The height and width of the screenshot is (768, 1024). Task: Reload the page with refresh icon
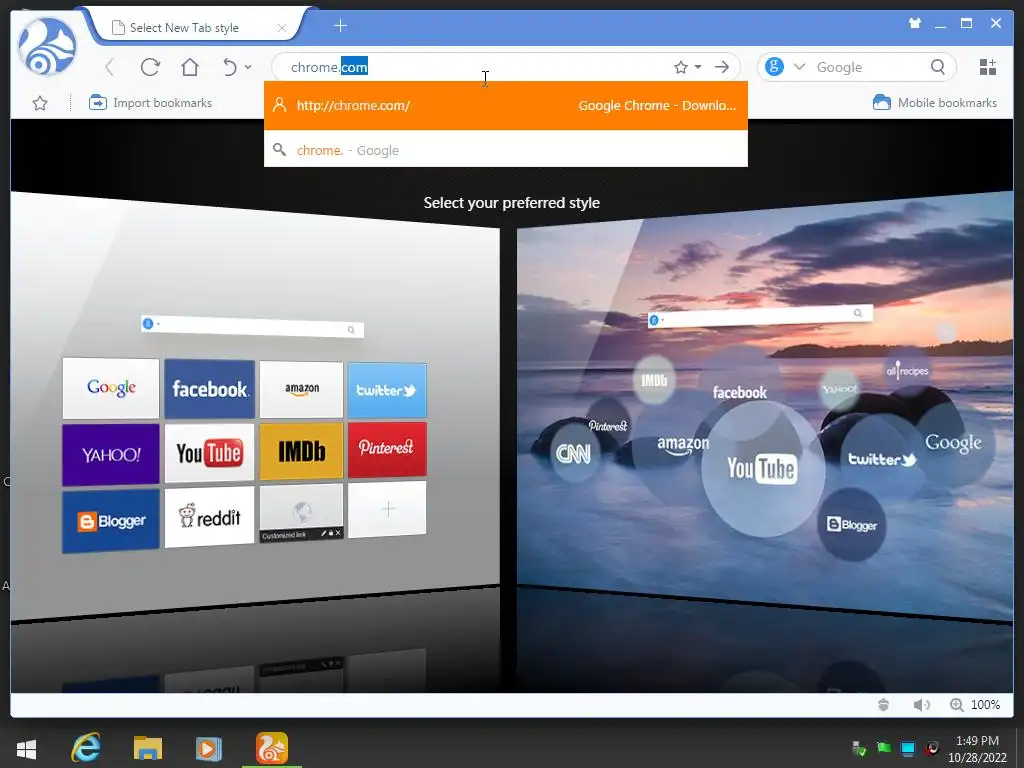pyautogui.click(x=150, y=67)
